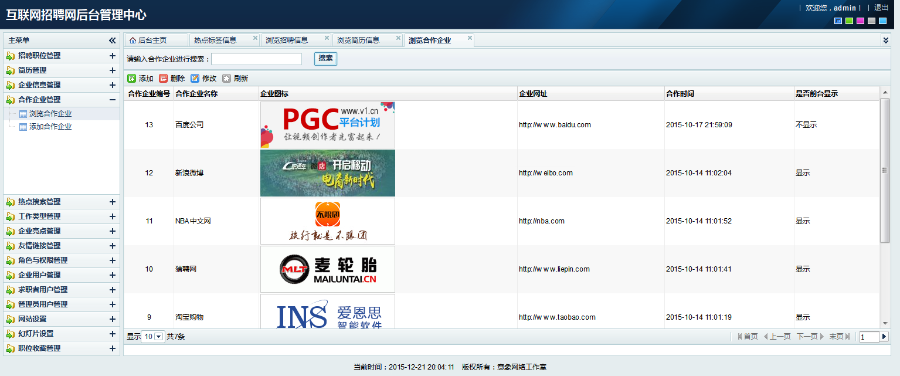
Task: Click the go arrow beside page number field
Action: [884, 337]
